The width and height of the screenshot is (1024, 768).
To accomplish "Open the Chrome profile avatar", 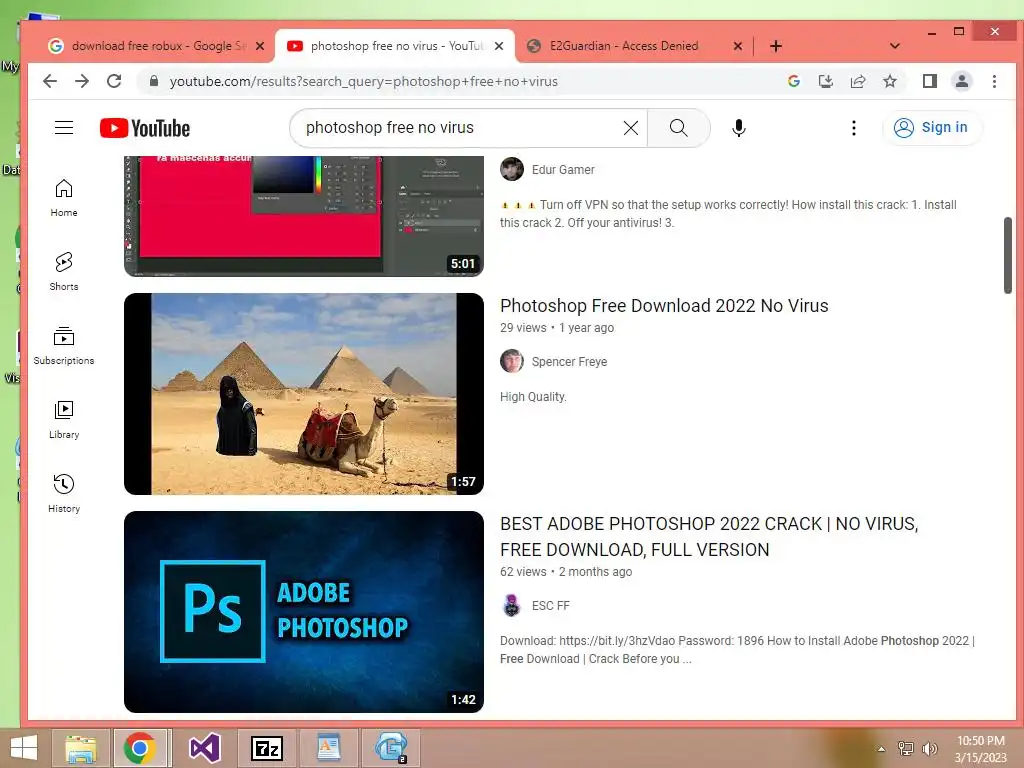I will tap(962, 81).
